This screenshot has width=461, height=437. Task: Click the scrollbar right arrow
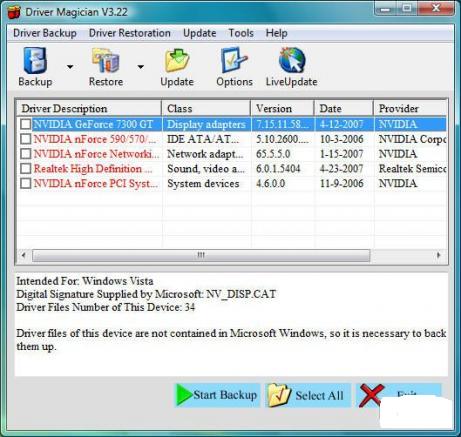coord(438,255)
